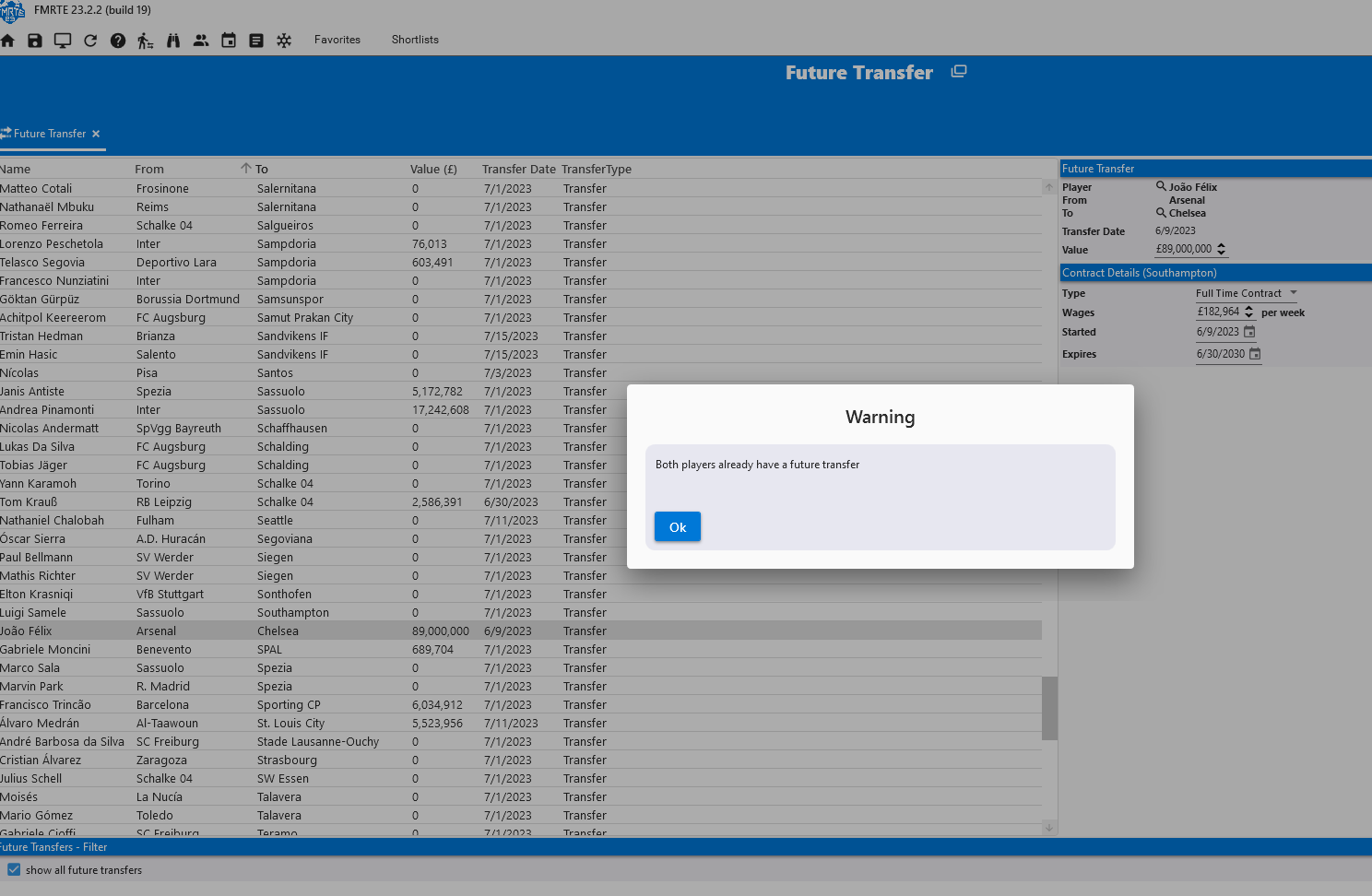Open the calendar picker for Expires date
The width and height of the screenshot is (1372, 896).
[x=1255, y=354]
